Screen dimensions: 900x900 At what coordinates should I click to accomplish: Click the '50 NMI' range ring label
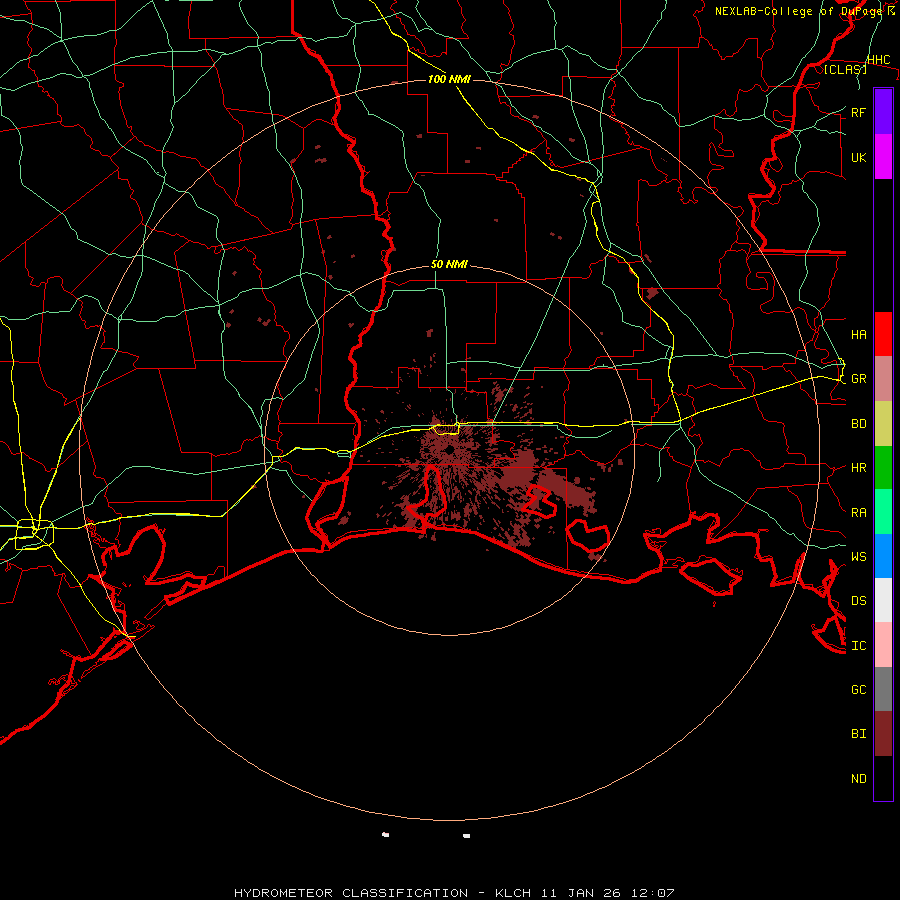[x=449, y=264]
